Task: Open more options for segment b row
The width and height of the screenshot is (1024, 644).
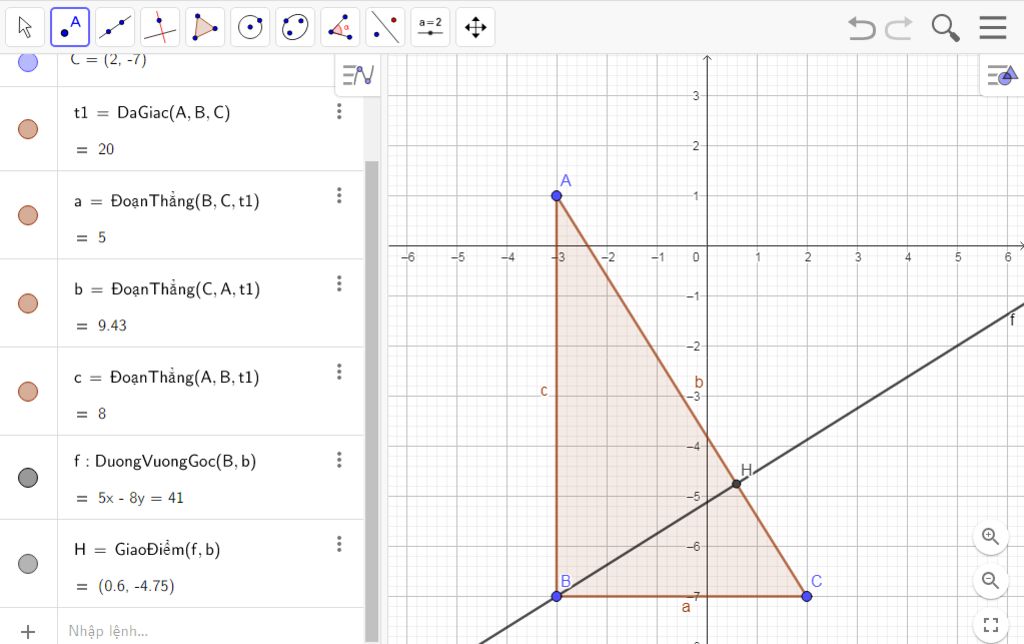Action: tap(339, 283)
